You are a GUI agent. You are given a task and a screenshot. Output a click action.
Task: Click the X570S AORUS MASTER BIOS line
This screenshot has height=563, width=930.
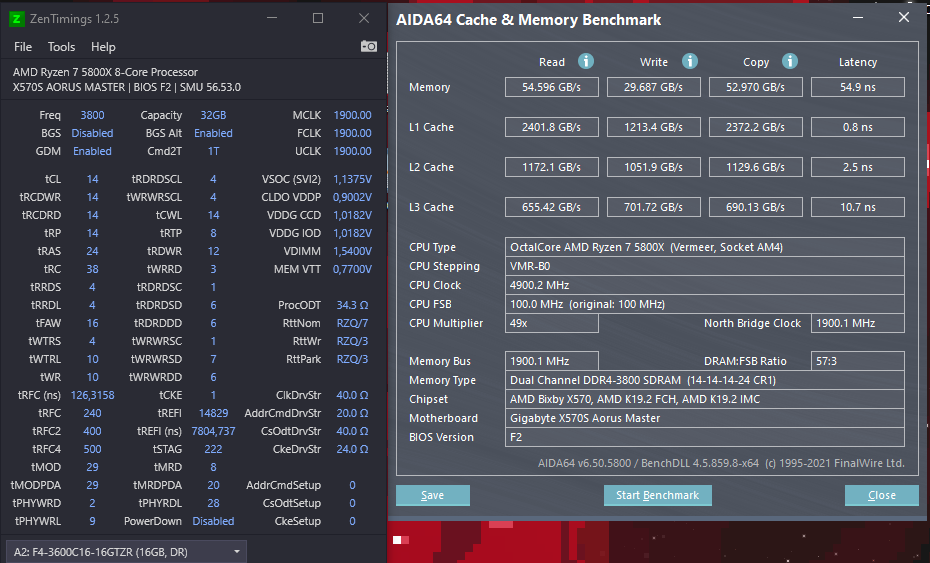click(x=127, y=87)
